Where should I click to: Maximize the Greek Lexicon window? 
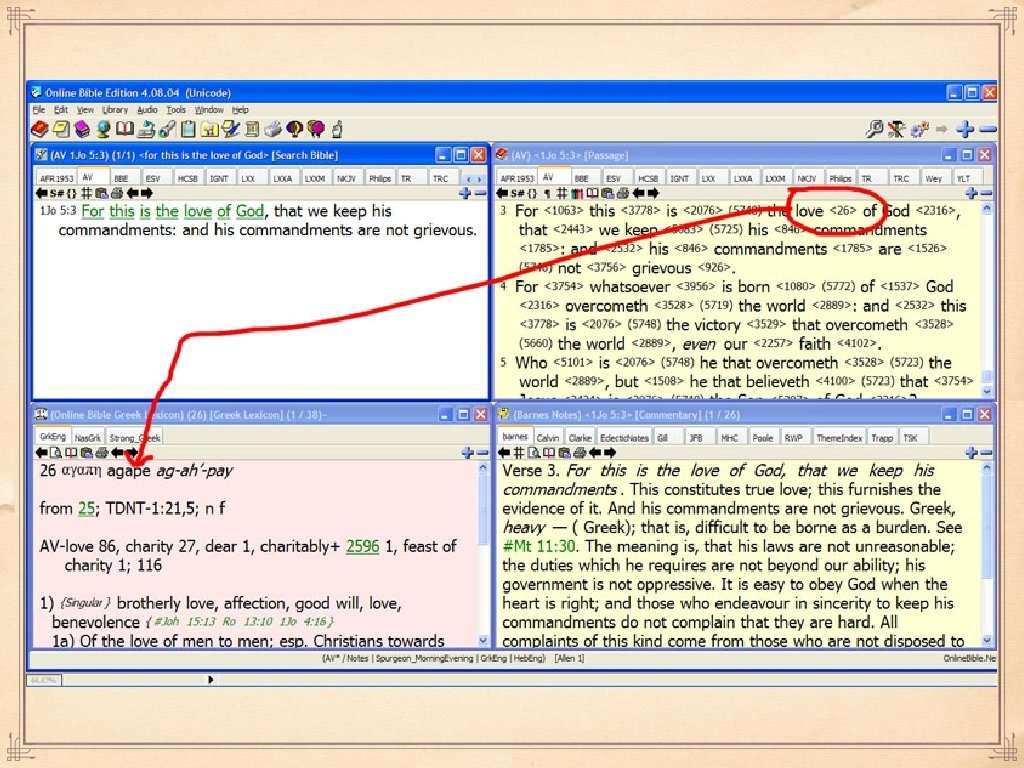click(463, 415)
